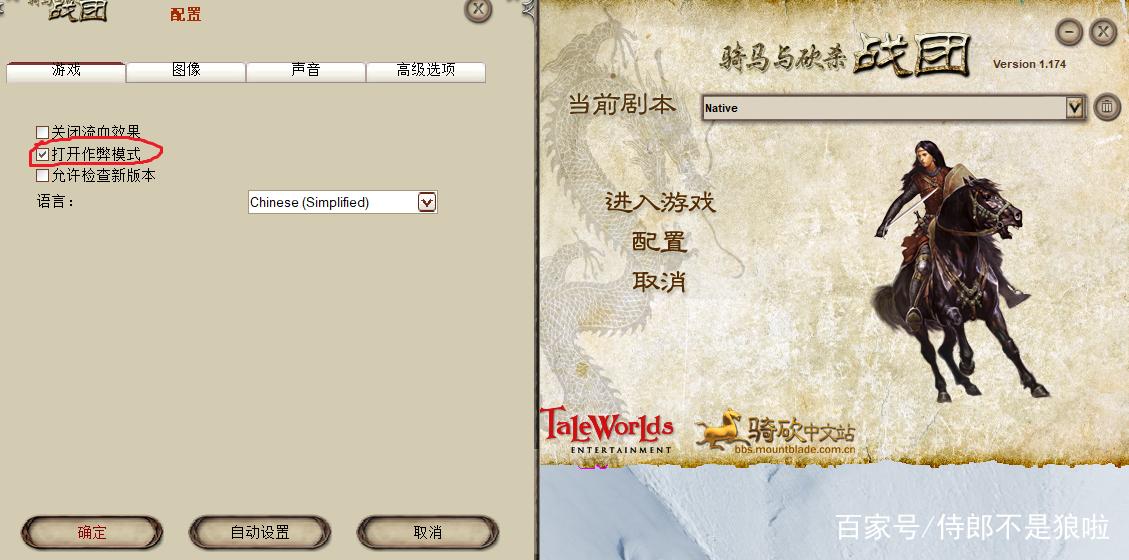The height and width of the screenshot is (560, 1129).
Task: Switch to the 图像 tab
Action: tap(186, 71)
